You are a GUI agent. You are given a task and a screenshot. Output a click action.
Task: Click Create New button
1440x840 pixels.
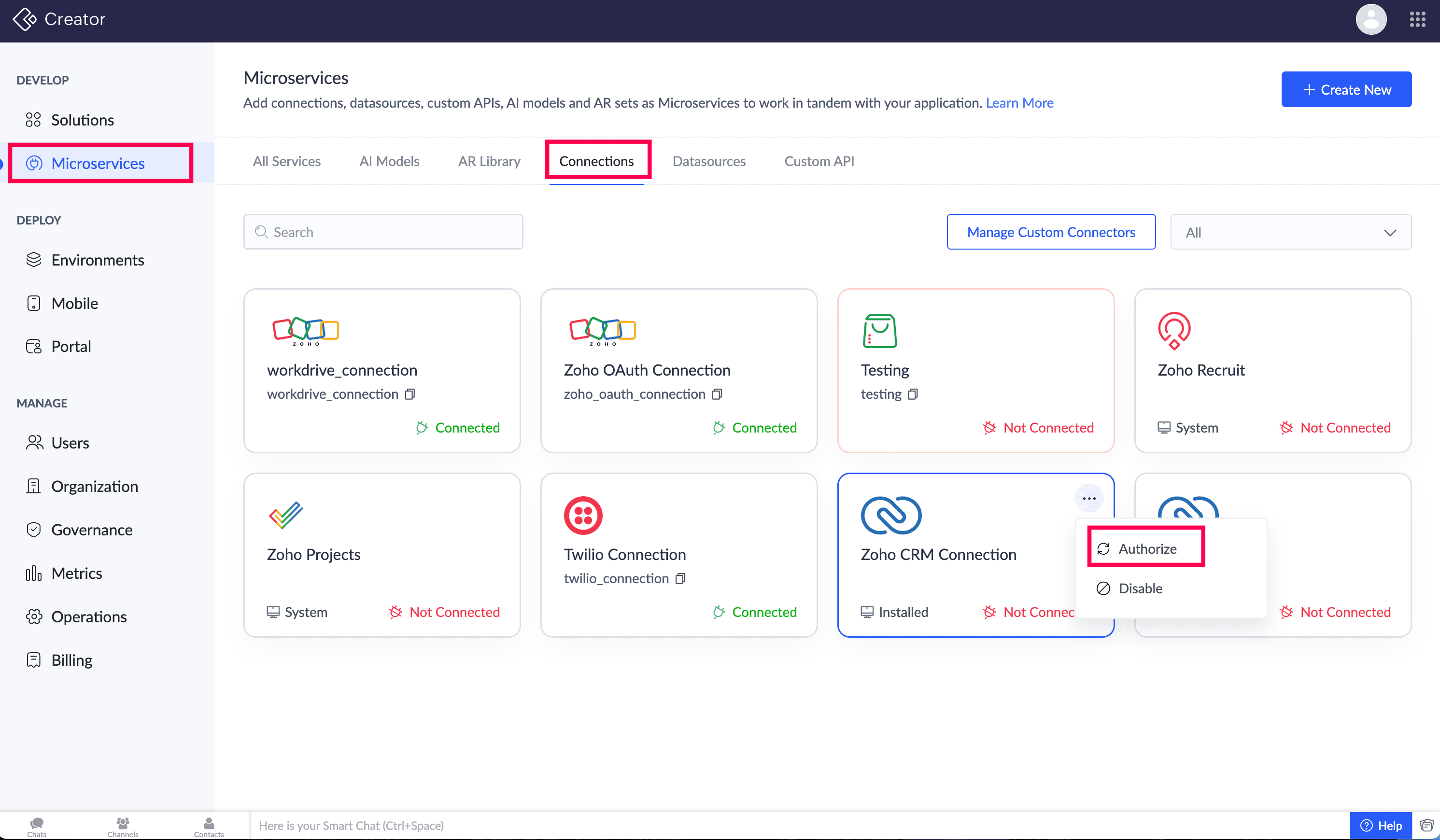1346,90
